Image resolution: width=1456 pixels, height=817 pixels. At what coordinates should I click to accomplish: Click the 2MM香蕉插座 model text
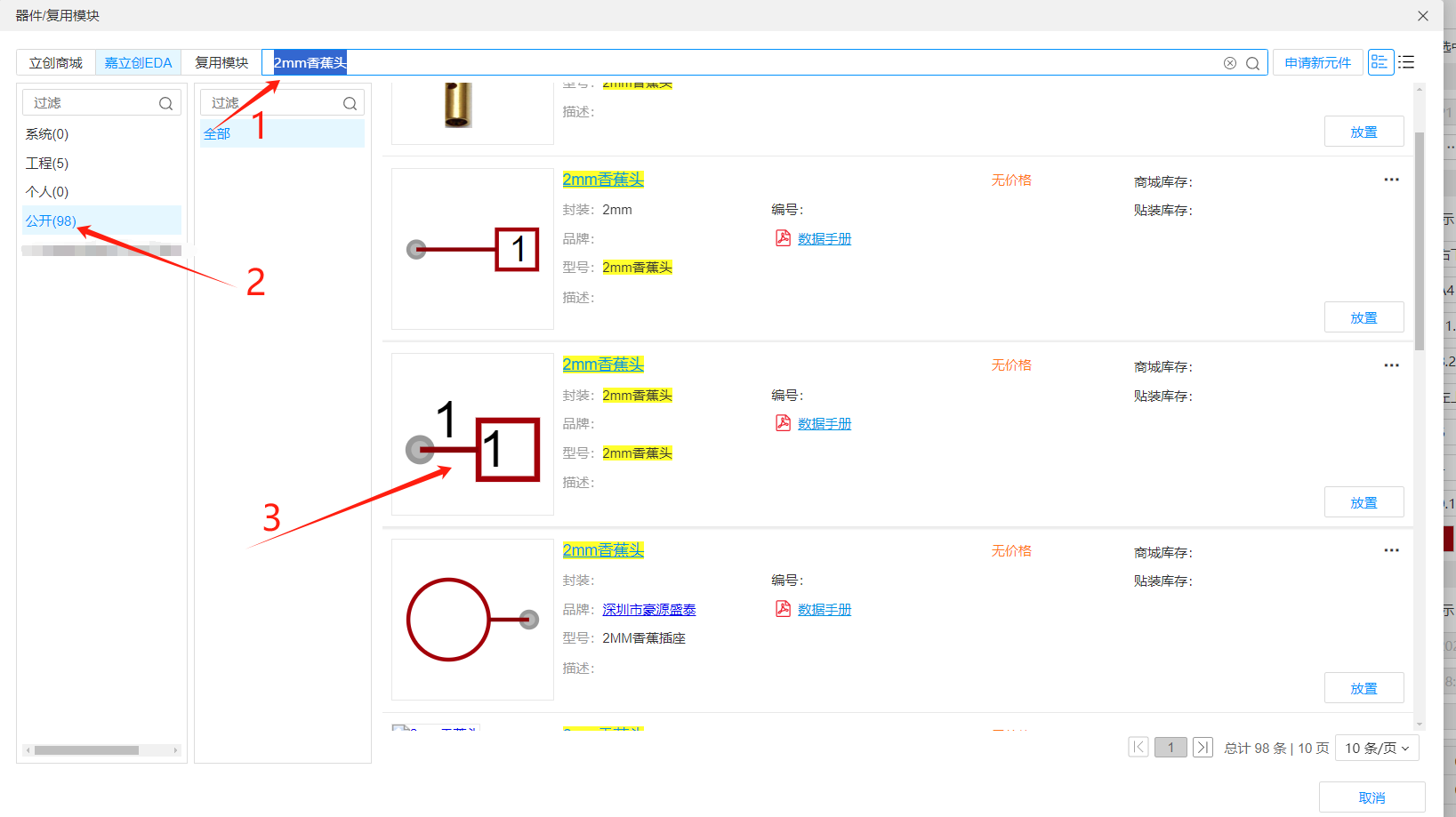click(644, 638)
